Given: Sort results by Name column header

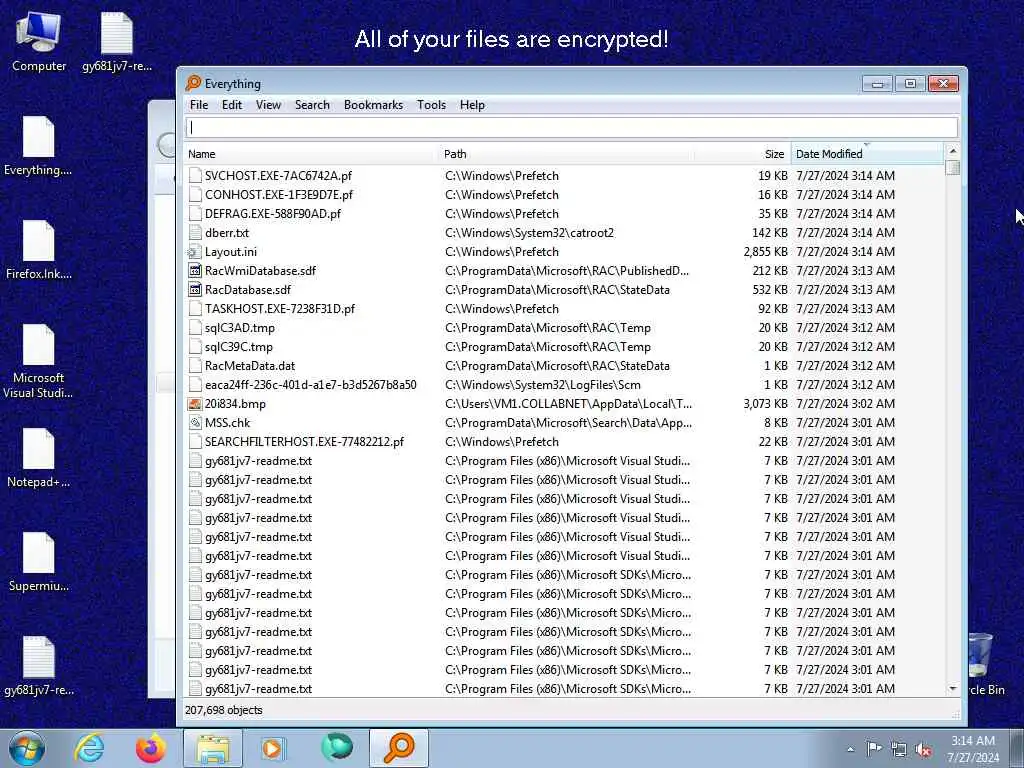Looking at the screenshot, I should [312, 154].
